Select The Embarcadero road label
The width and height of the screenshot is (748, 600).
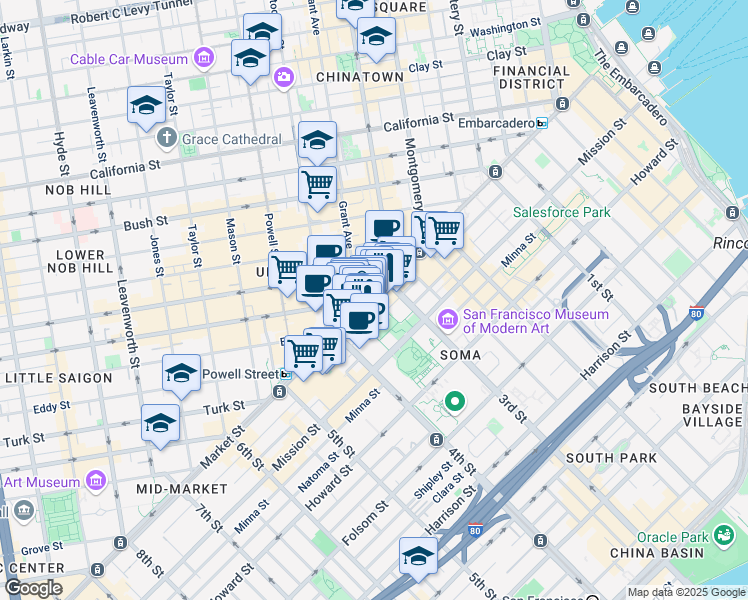(629, 87)
